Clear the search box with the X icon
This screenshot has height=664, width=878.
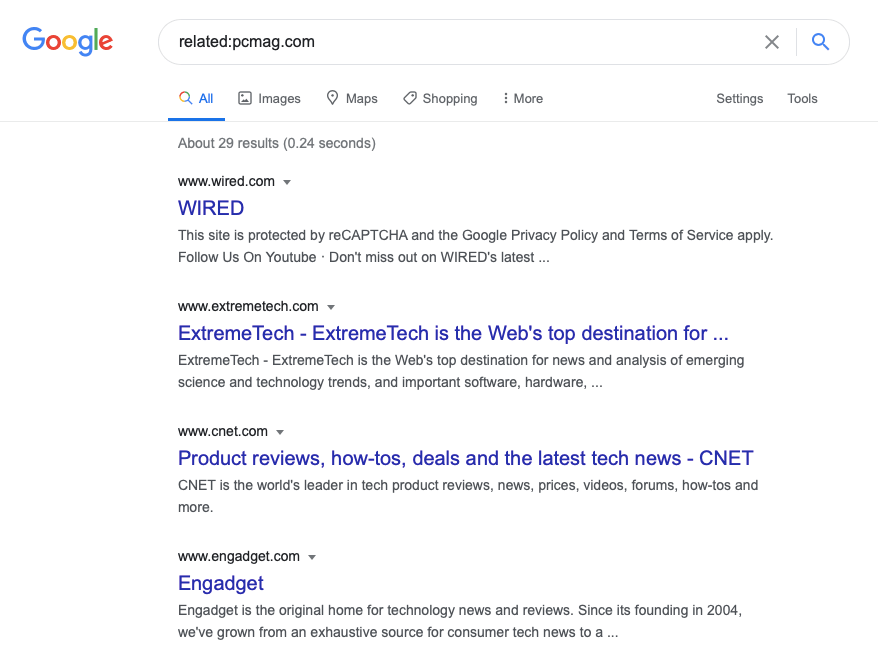(x=772, y=42)
